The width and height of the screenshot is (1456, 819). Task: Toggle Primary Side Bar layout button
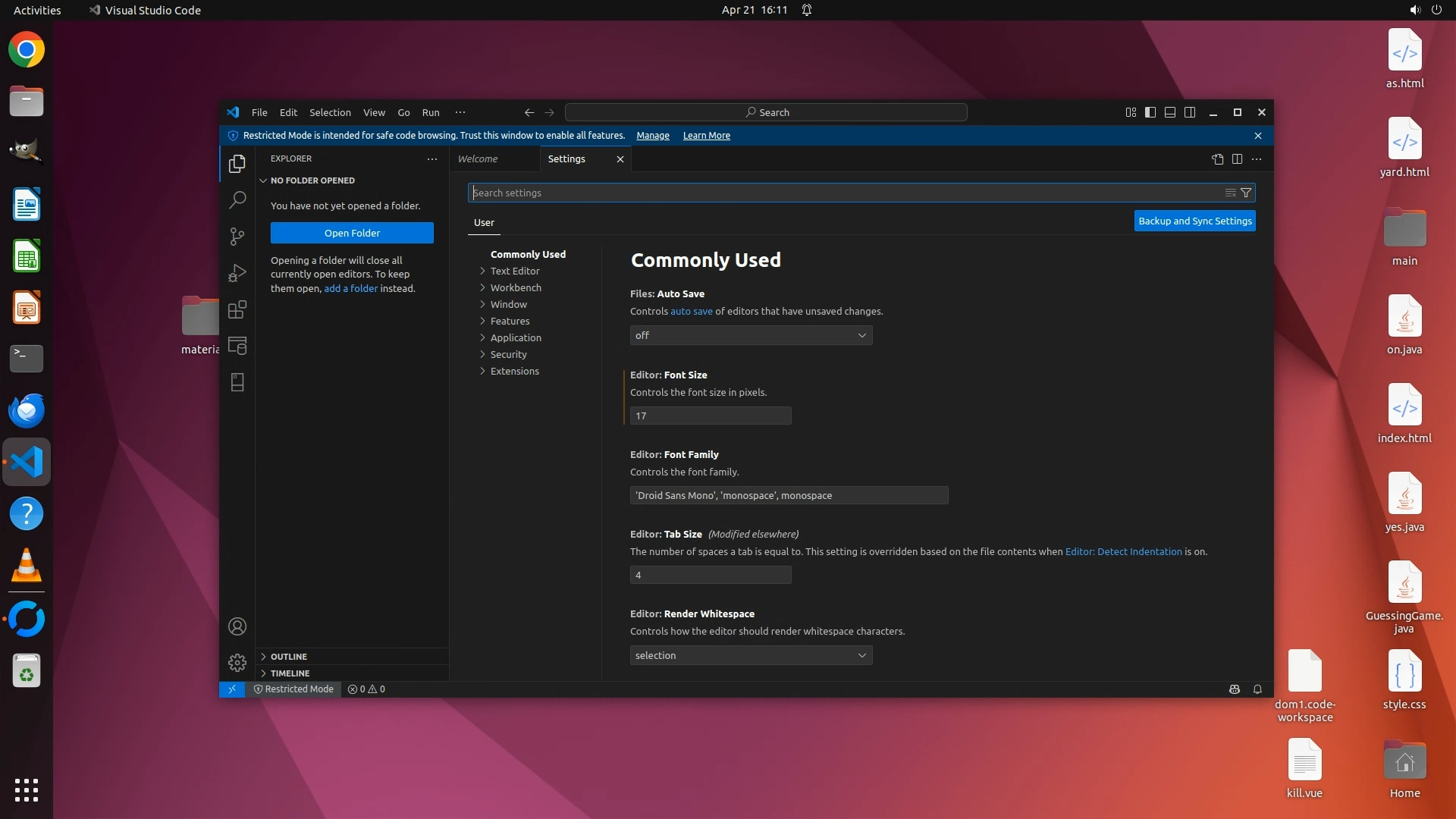click(1150, 112)
